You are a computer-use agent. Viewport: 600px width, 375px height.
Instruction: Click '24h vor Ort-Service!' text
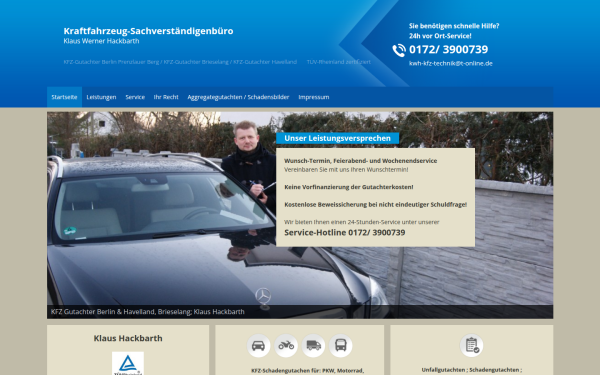(x=440, y=36)
